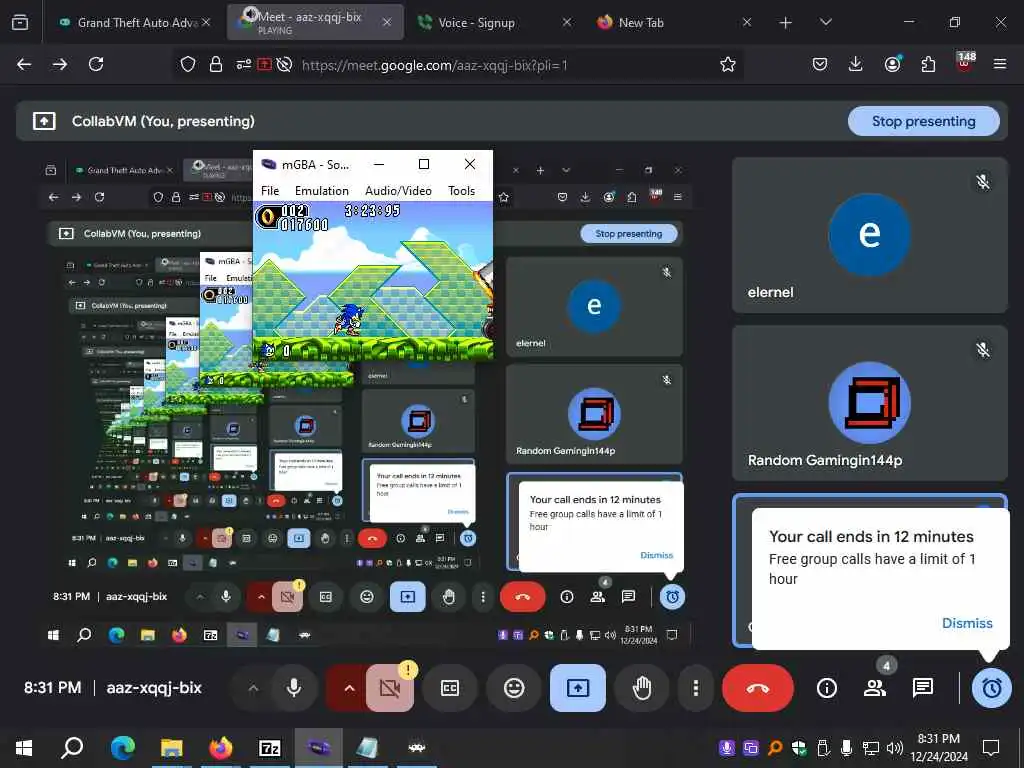This screenshot has width=1024, height=768.
Task: Open 7-Zip from the taskbar
Action: click(x=269, y=747)
